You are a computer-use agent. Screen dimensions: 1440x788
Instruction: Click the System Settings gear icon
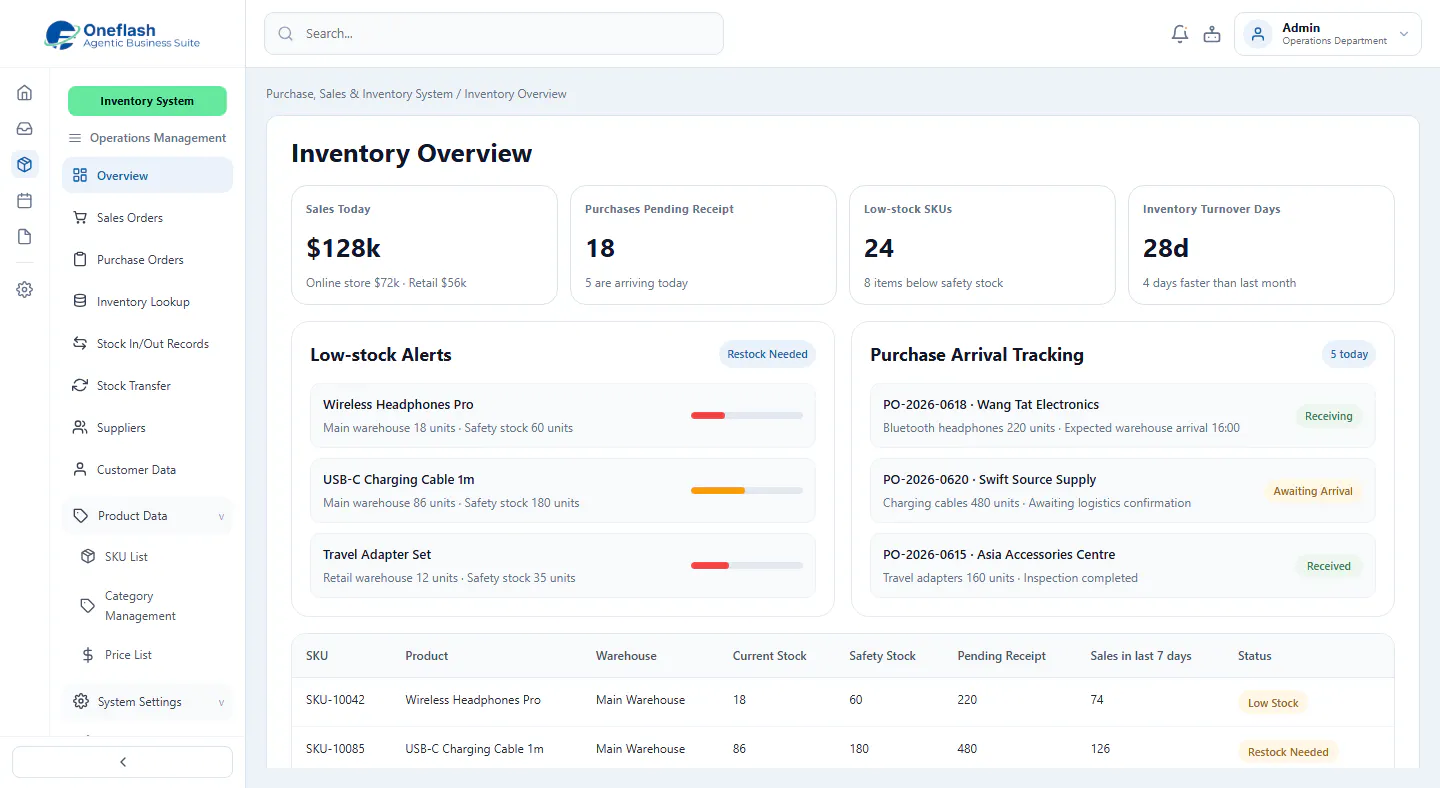[81, 702]
